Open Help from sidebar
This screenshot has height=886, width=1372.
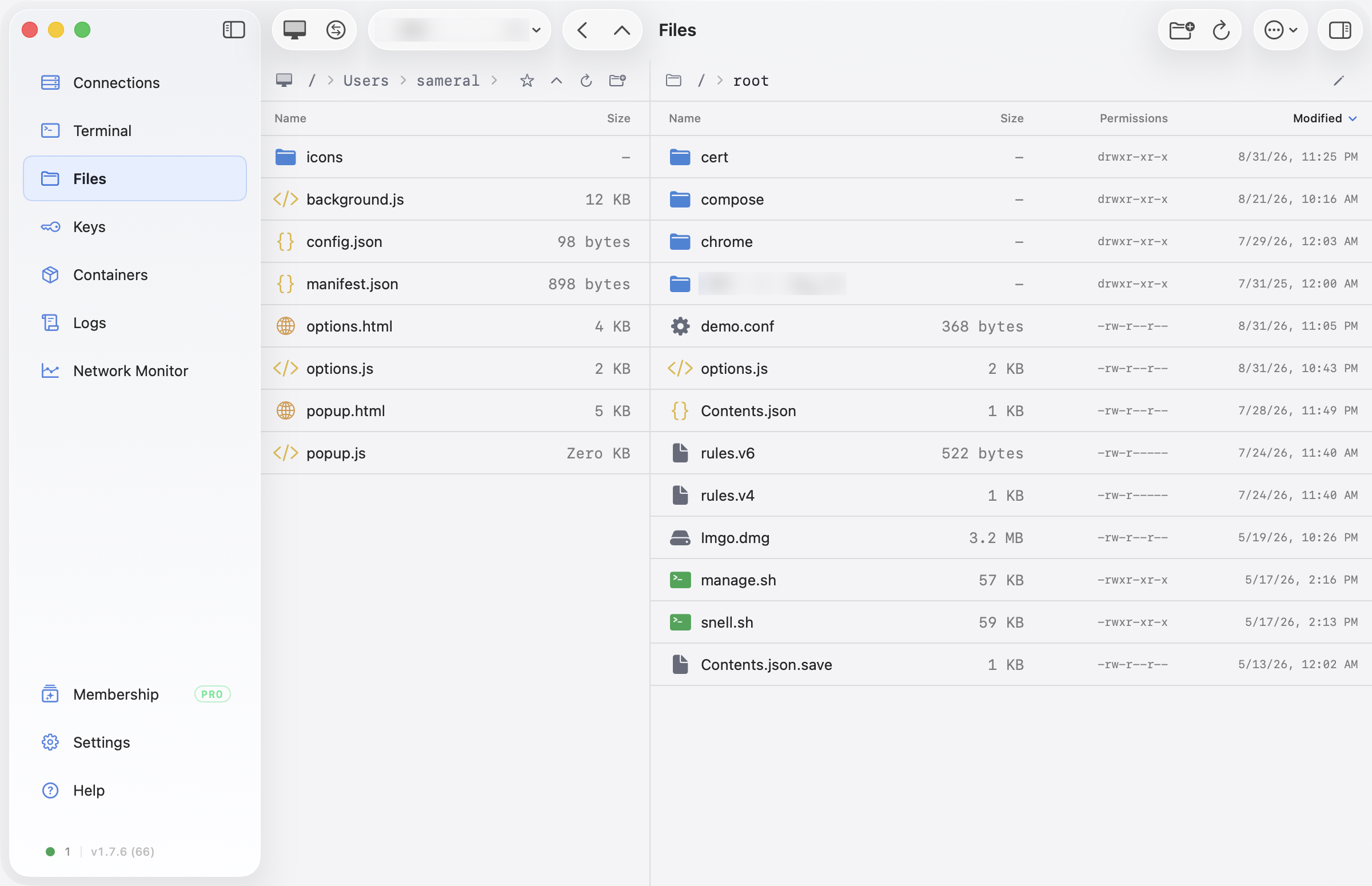[135, 790]
